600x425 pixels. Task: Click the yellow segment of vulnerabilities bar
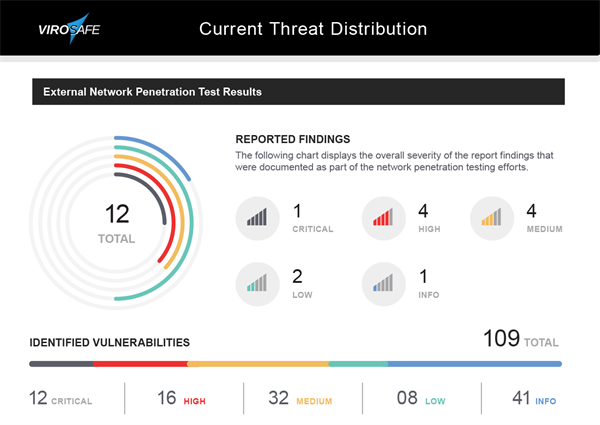click(x=258, y=364)
